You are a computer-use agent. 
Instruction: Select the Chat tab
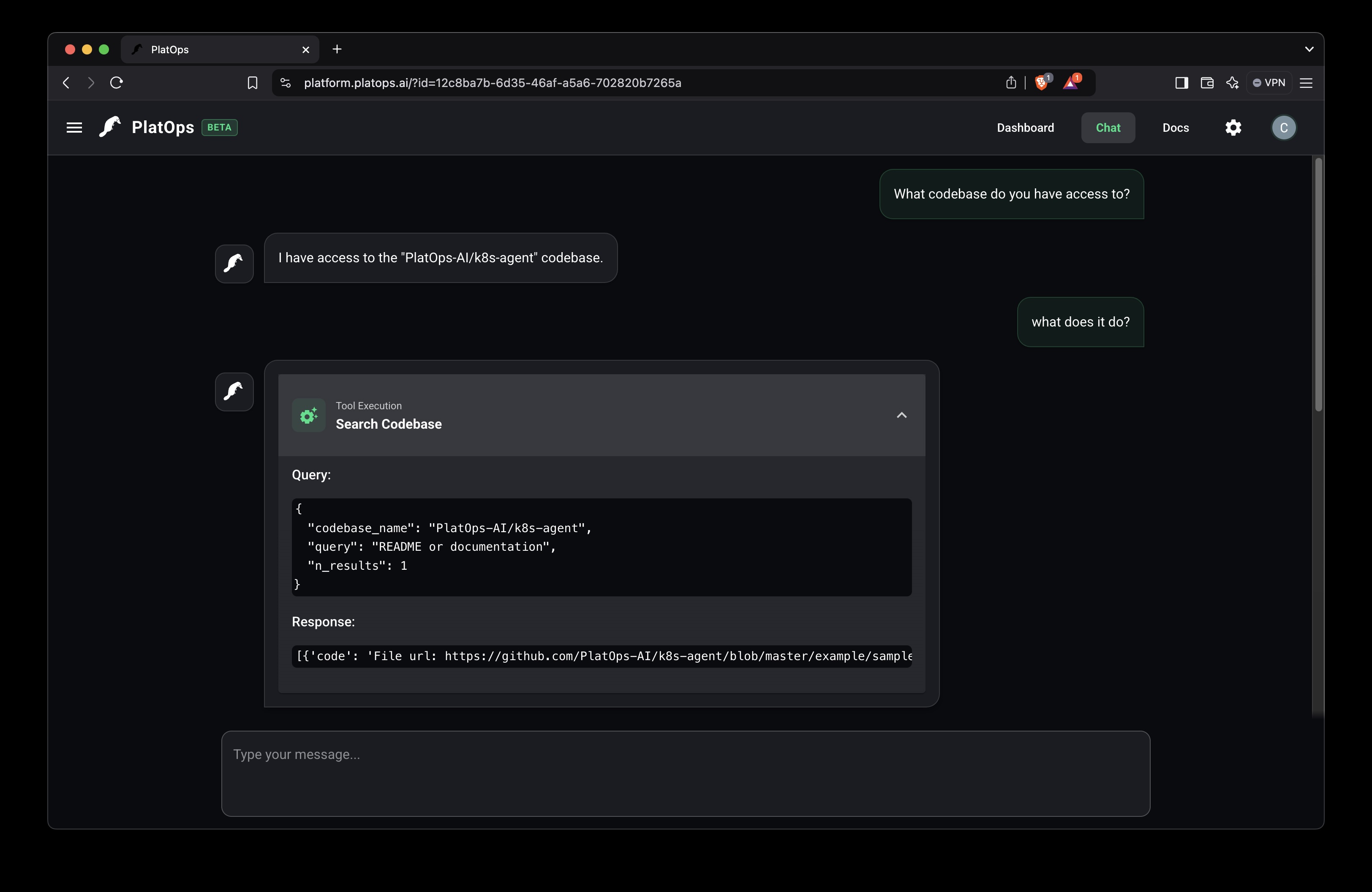tap(1108, 128)
